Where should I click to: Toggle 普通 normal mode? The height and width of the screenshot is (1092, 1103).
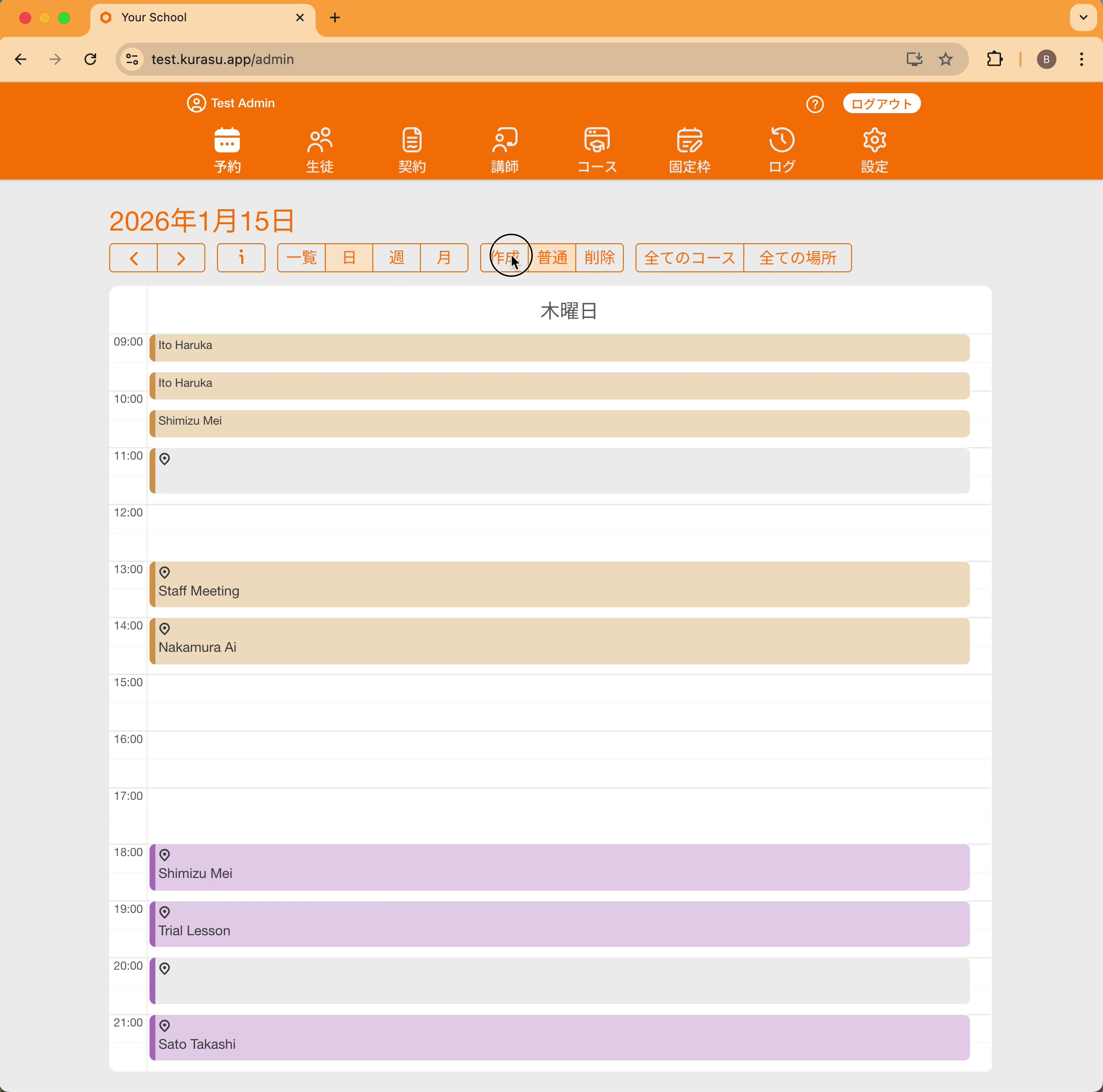coord(552,258)
